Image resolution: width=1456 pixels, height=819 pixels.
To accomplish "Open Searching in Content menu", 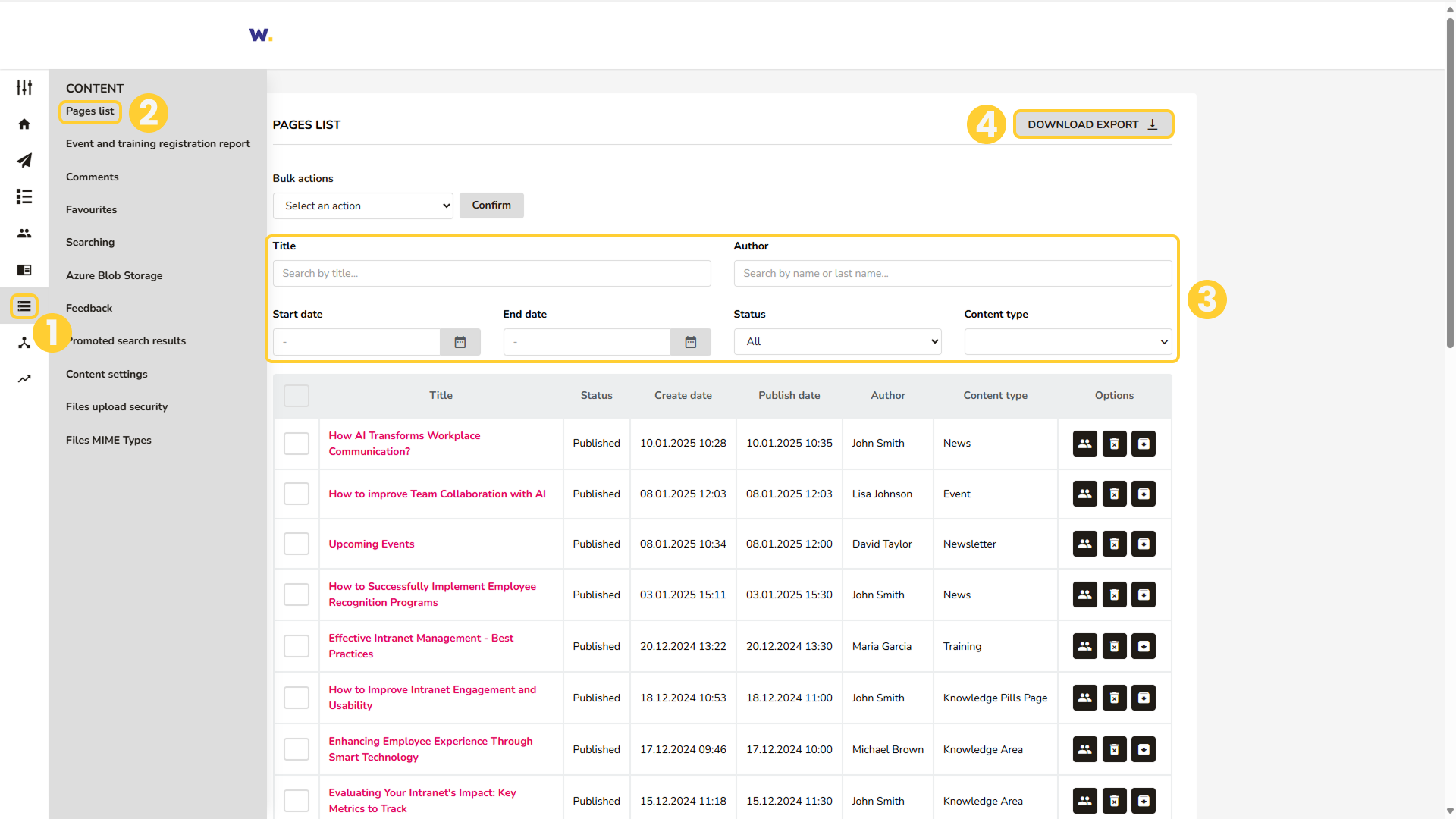I will 90,243.
